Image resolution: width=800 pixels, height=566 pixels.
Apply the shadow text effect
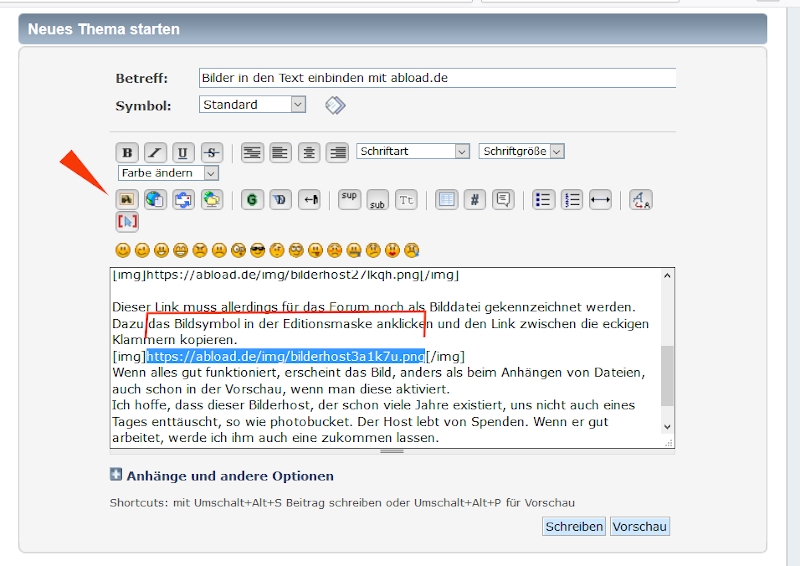(280, 199)
